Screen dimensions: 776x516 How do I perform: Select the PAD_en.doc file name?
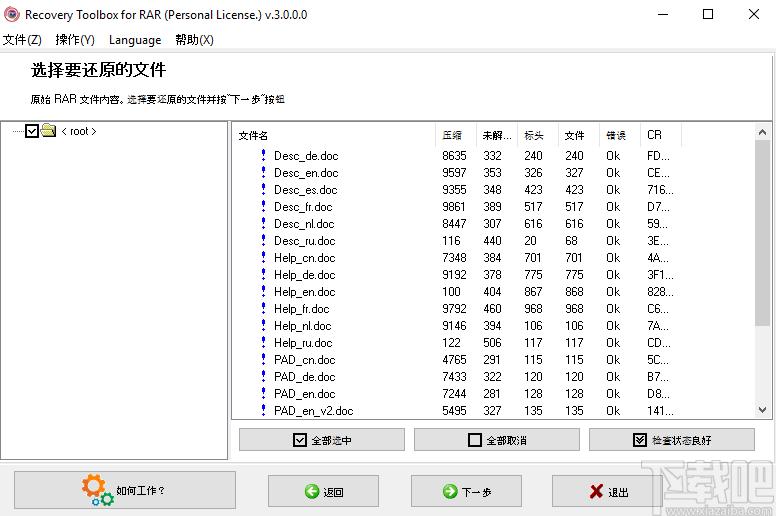click(x=304, y=394)
